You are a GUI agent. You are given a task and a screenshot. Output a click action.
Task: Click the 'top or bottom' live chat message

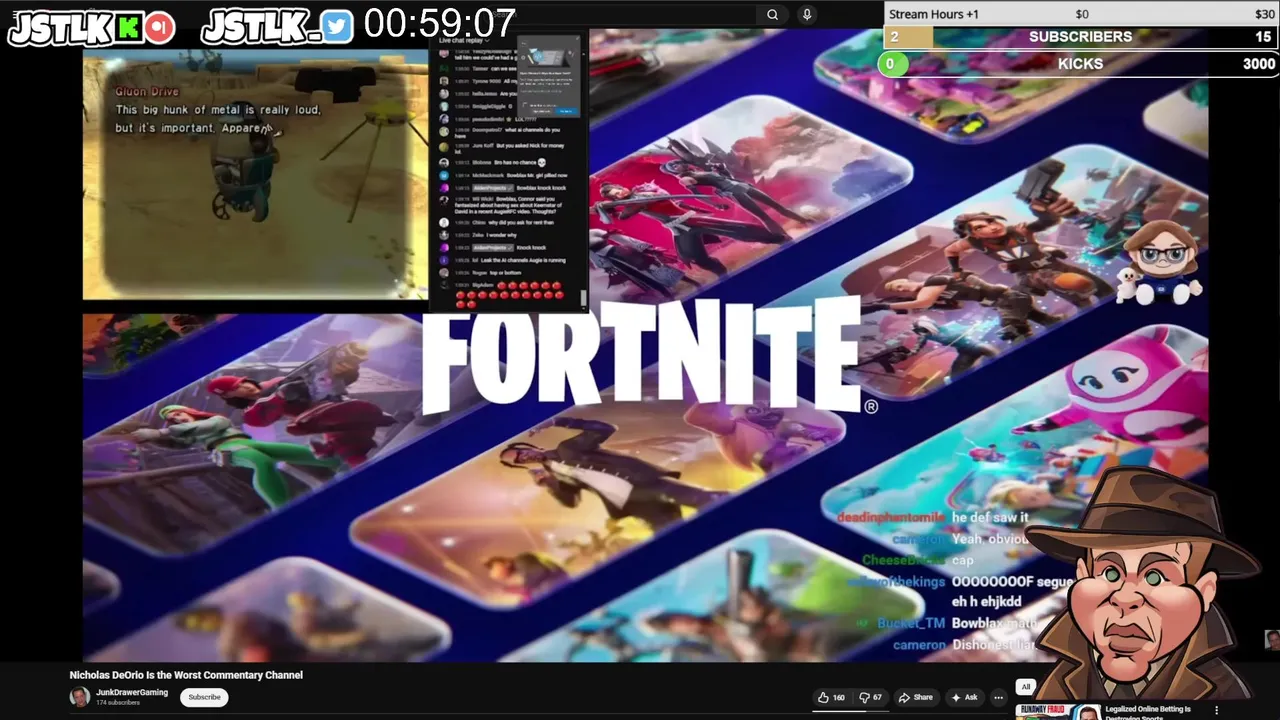pos(505,273)
